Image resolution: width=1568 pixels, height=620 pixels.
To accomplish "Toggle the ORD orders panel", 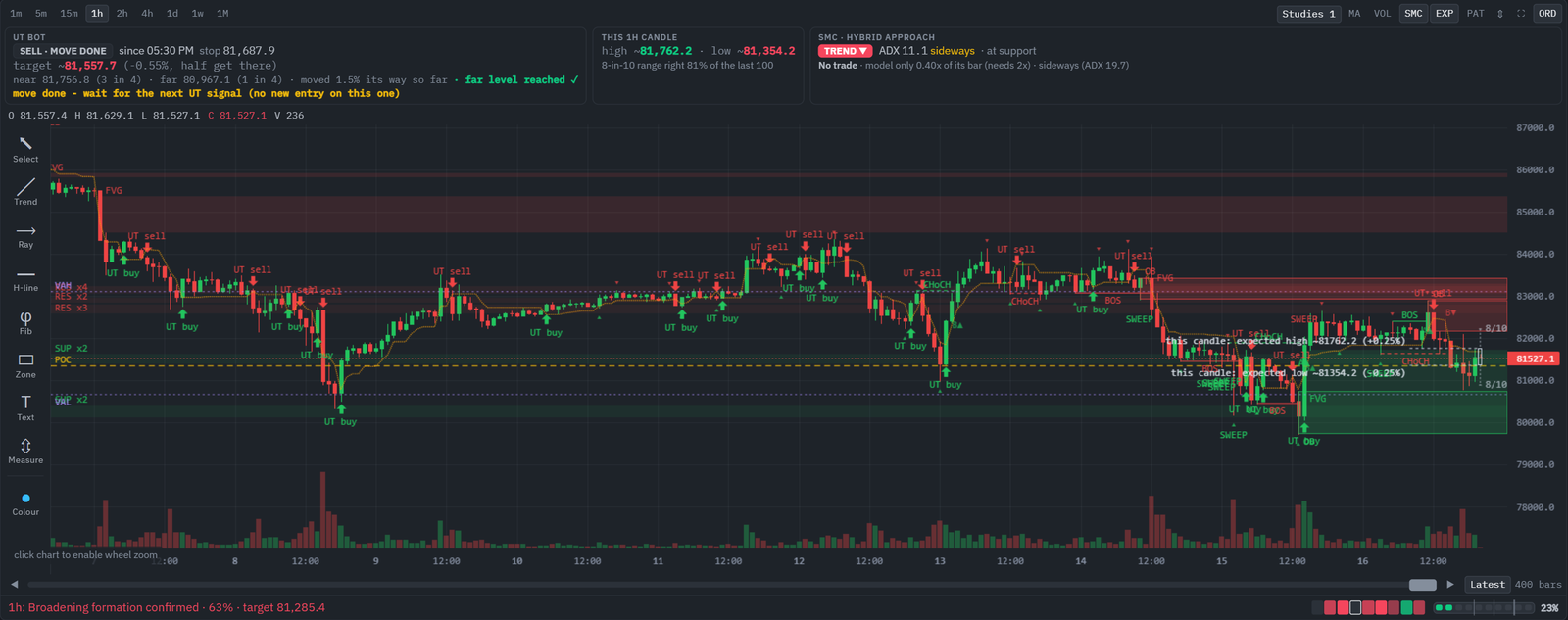I will pyautogui.click(x=1547, y=14).
